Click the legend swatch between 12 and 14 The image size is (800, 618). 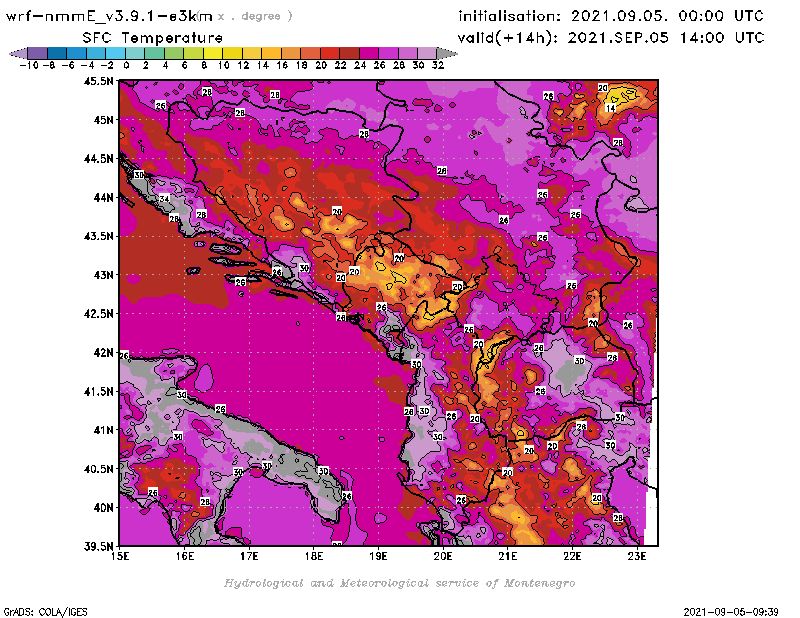click(252, 53)
